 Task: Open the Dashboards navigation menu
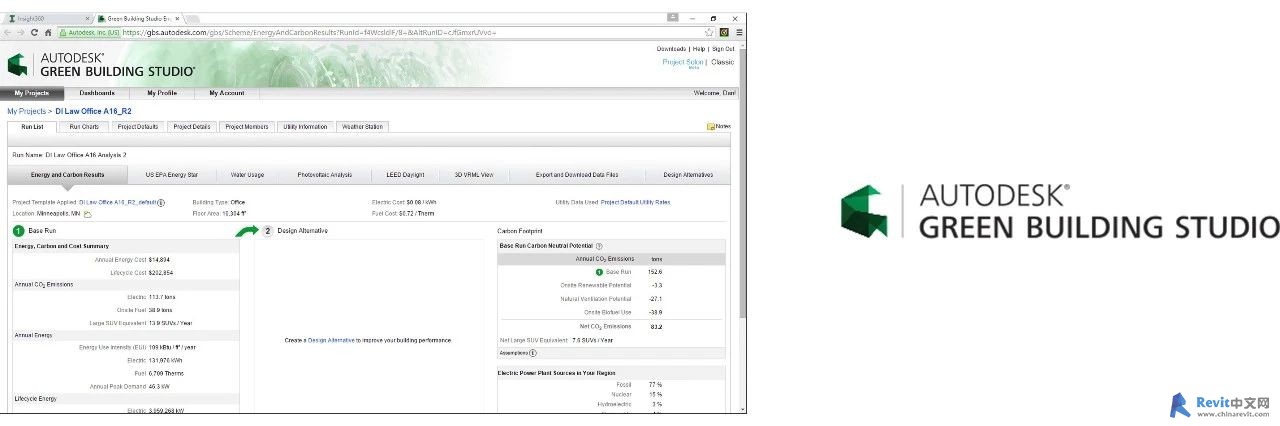click(x=97, y=93)
